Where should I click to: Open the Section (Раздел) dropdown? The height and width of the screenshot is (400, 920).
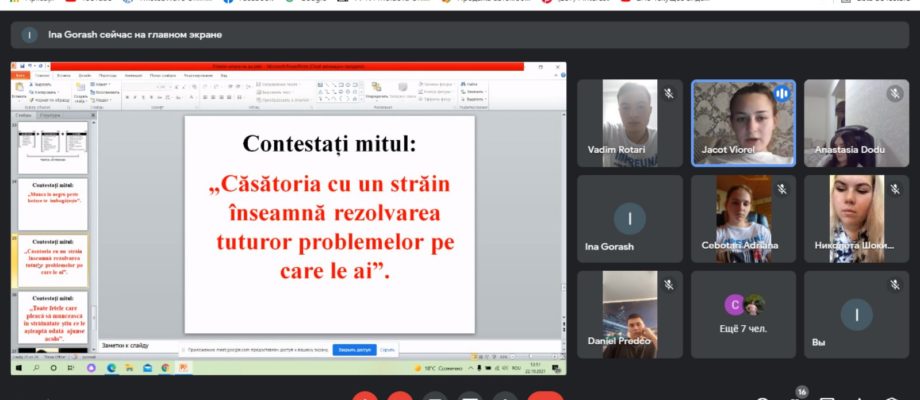pyautogui.click(x=101, y=100)
